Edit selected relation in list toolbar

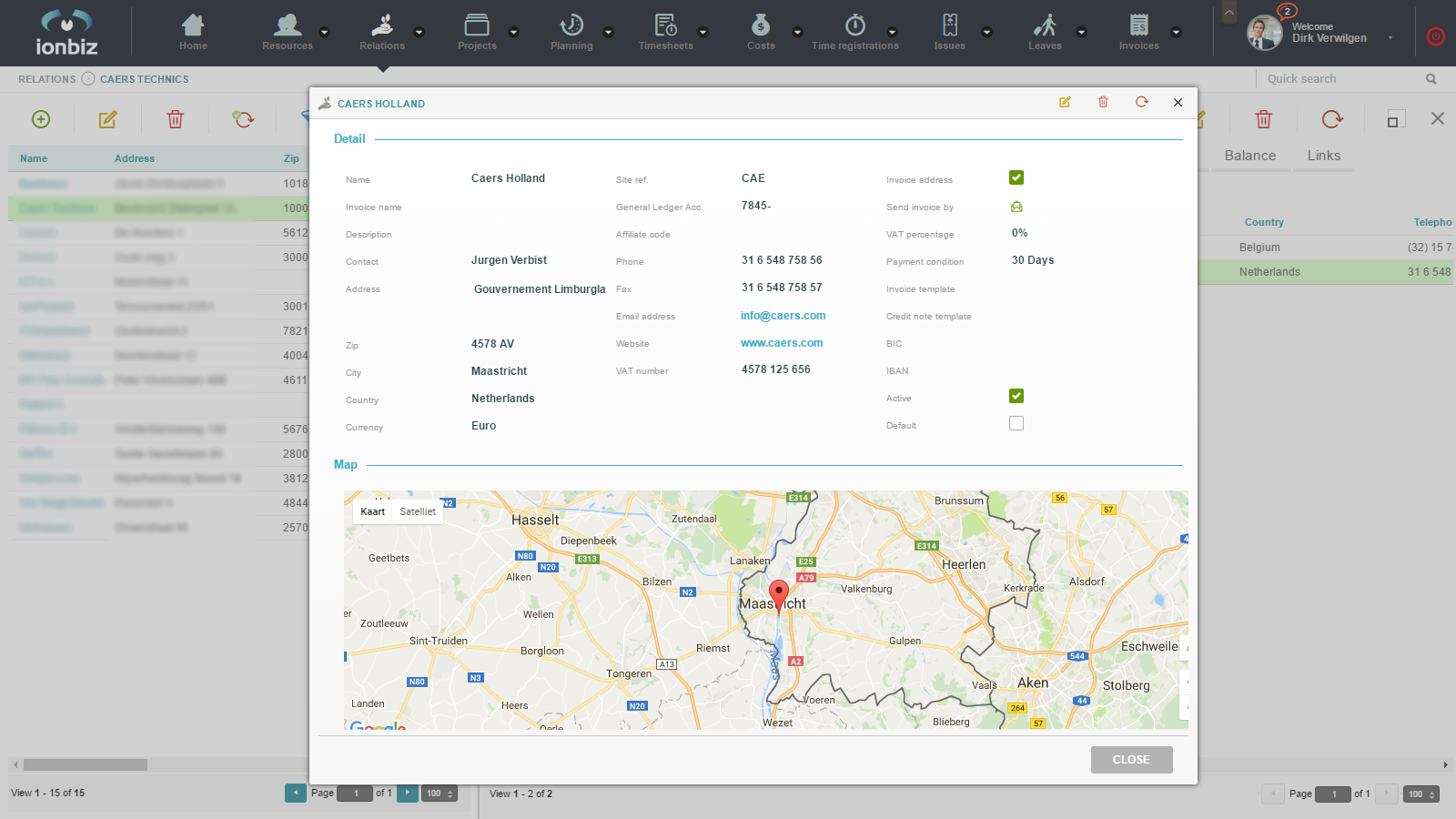tap(107, 119)
